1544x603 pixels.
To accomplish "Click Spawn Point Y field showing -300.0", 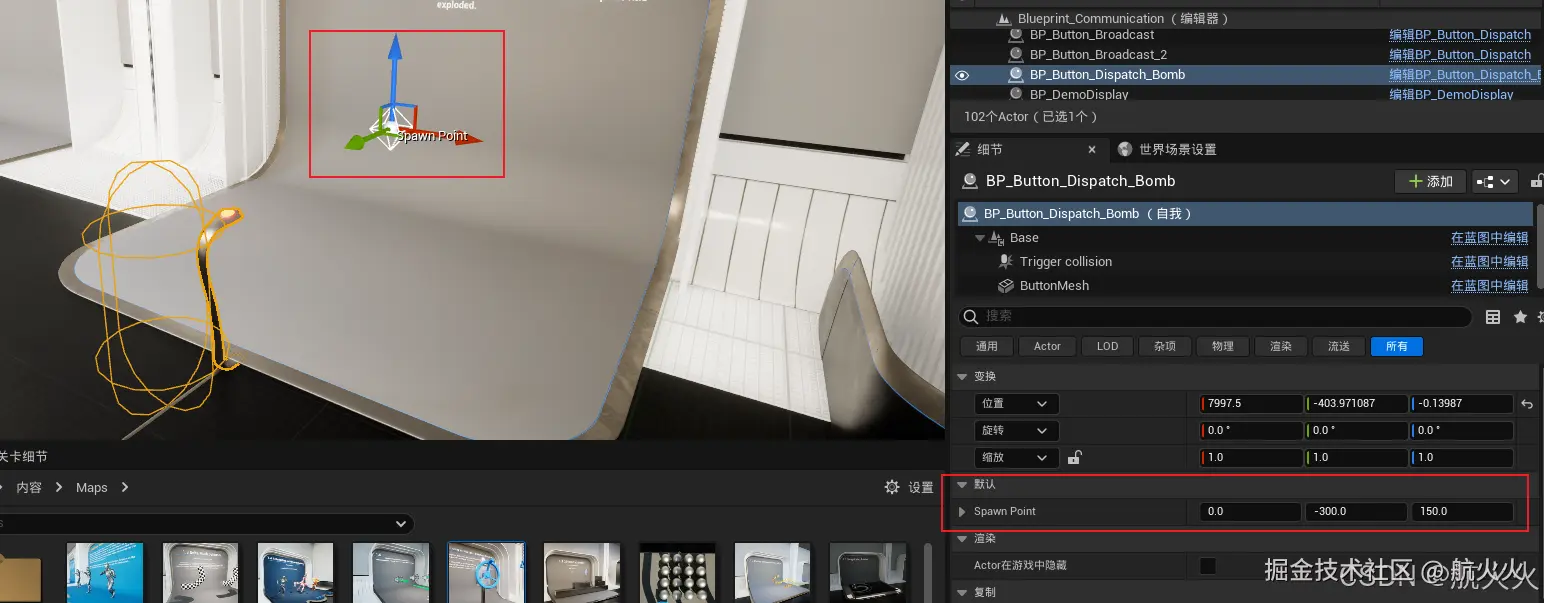I will pos(1356,512).
